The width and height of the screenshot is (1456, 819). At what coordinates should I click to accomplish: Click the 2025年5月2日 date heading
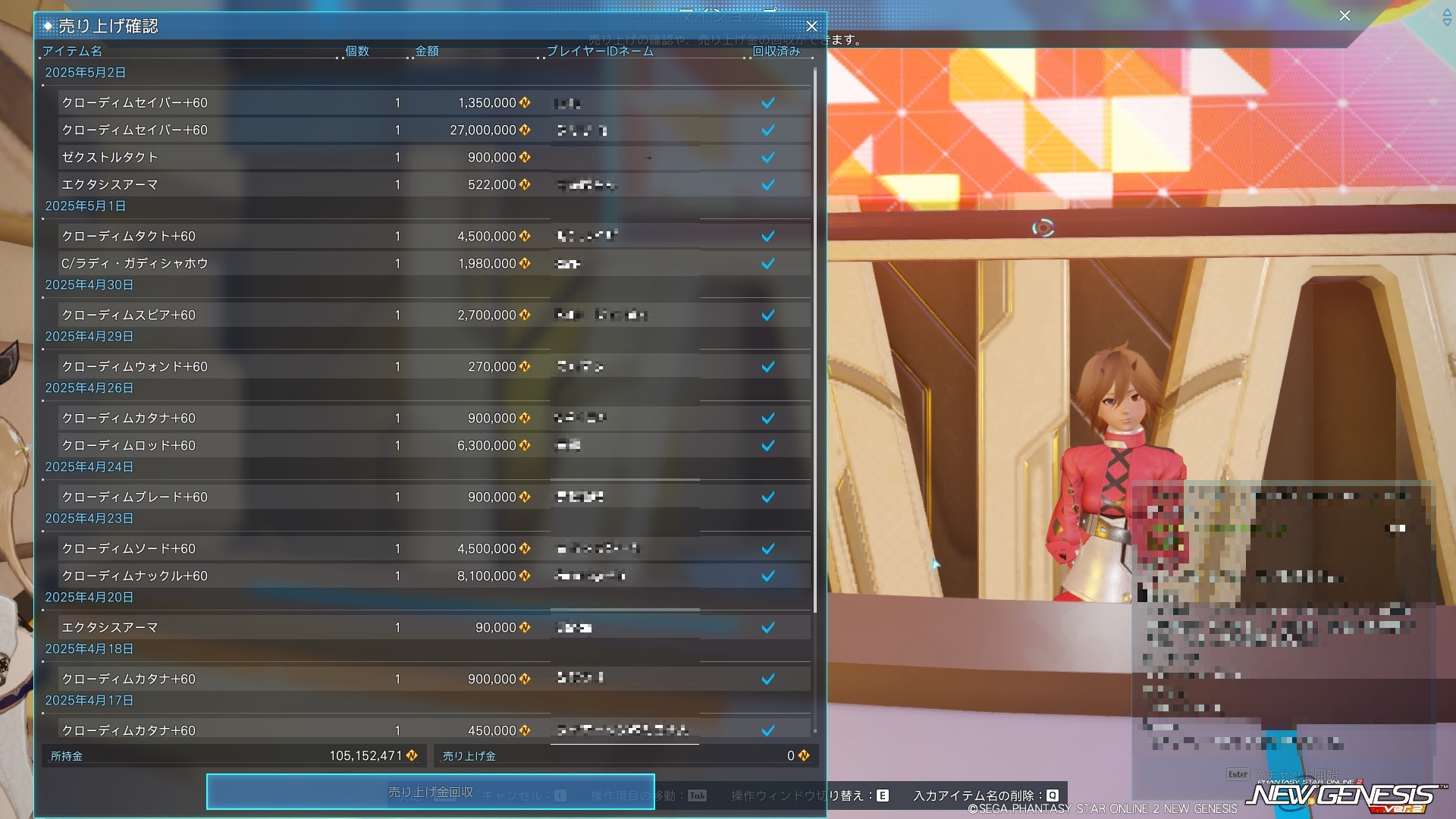pyautogui.click(x=85, y=72)
